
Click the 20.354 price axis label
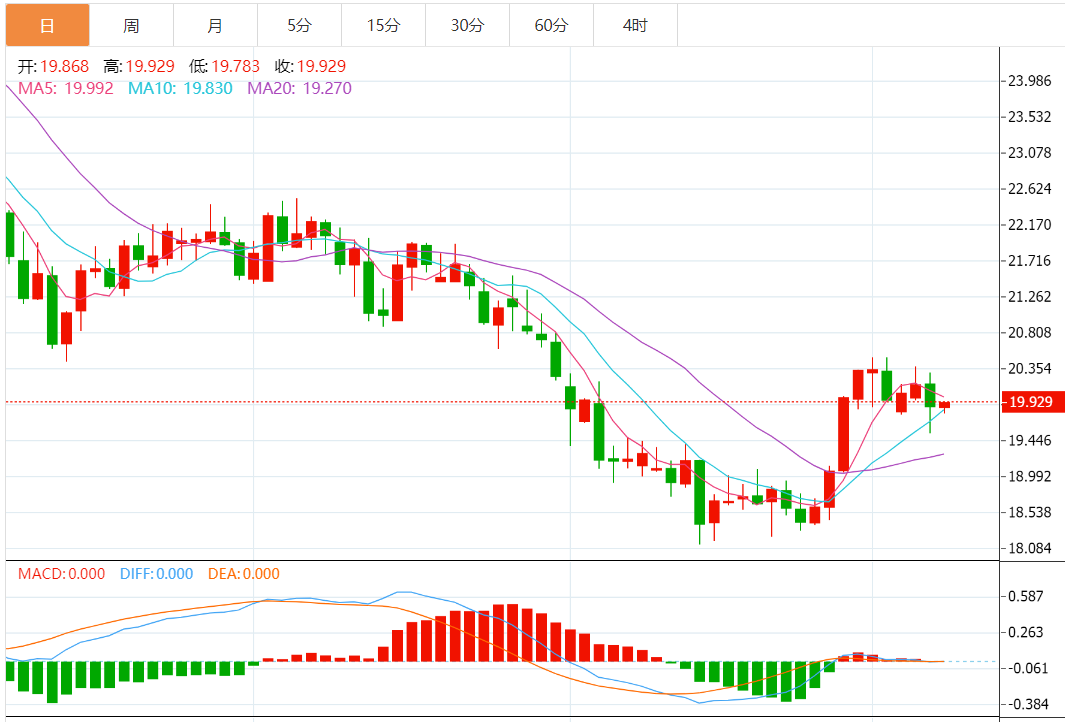tap(1030, 369)
